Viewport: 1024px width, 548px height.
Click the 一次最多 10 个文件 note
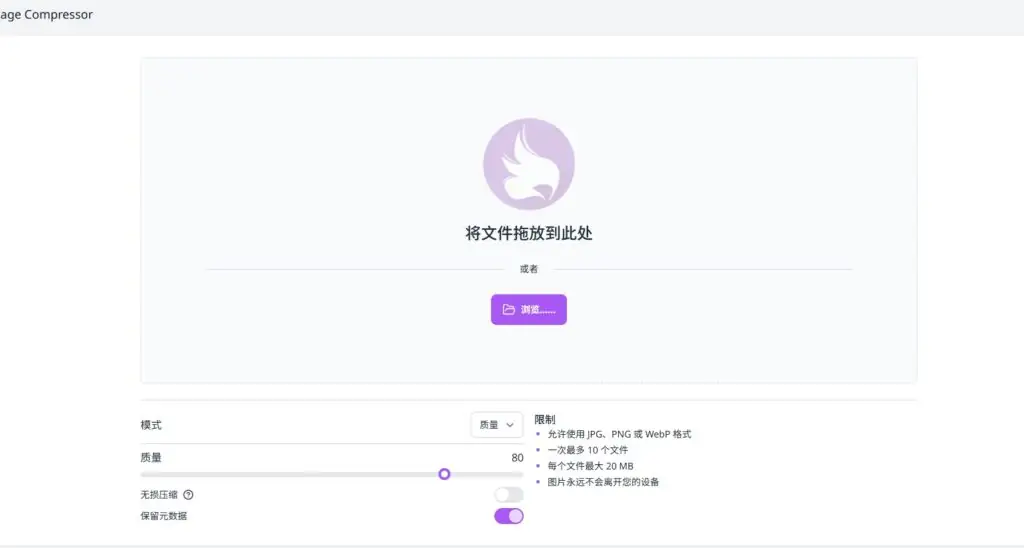(x=588, y=450)
